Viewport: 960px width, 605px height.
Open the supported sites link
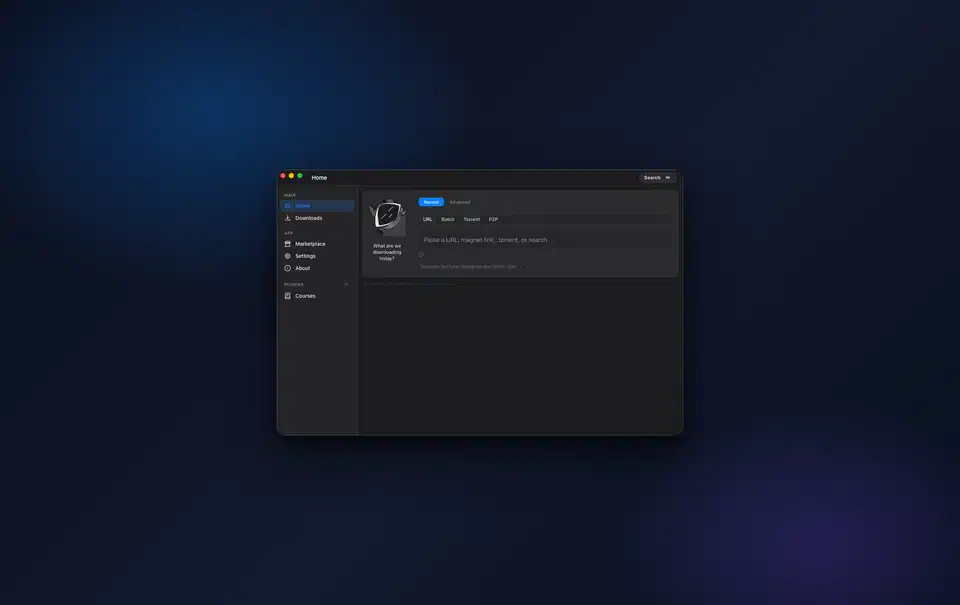pyautogui.click(x=471, y=266)
